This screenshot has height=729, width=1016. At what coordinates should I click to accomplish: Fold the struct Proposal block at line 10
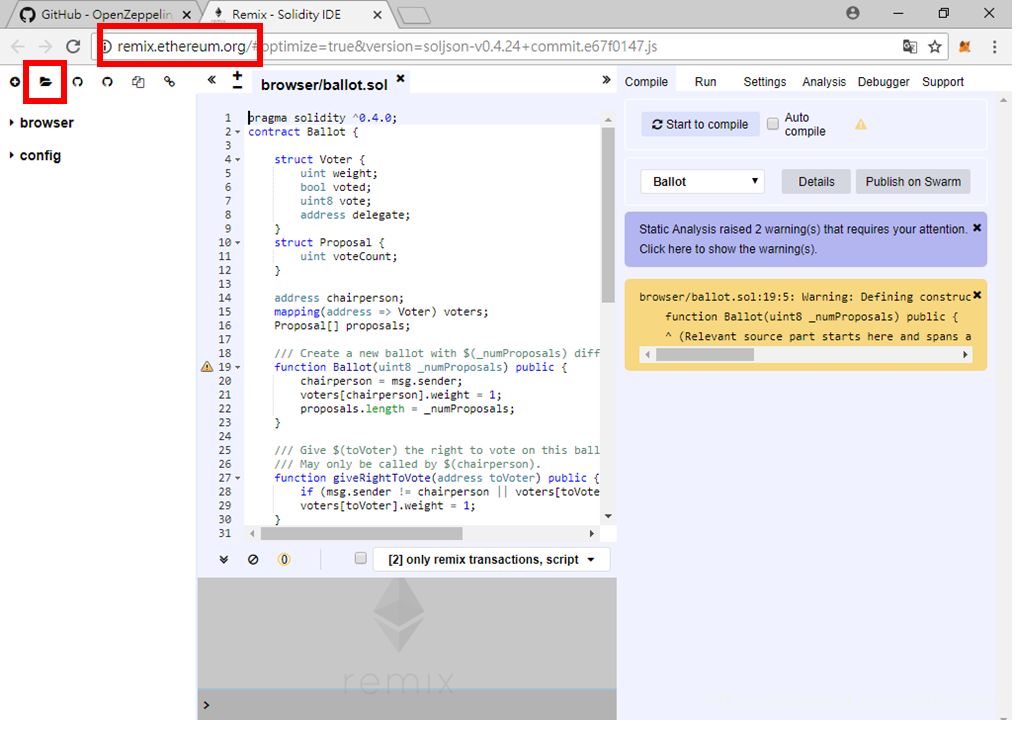(238, 243)
